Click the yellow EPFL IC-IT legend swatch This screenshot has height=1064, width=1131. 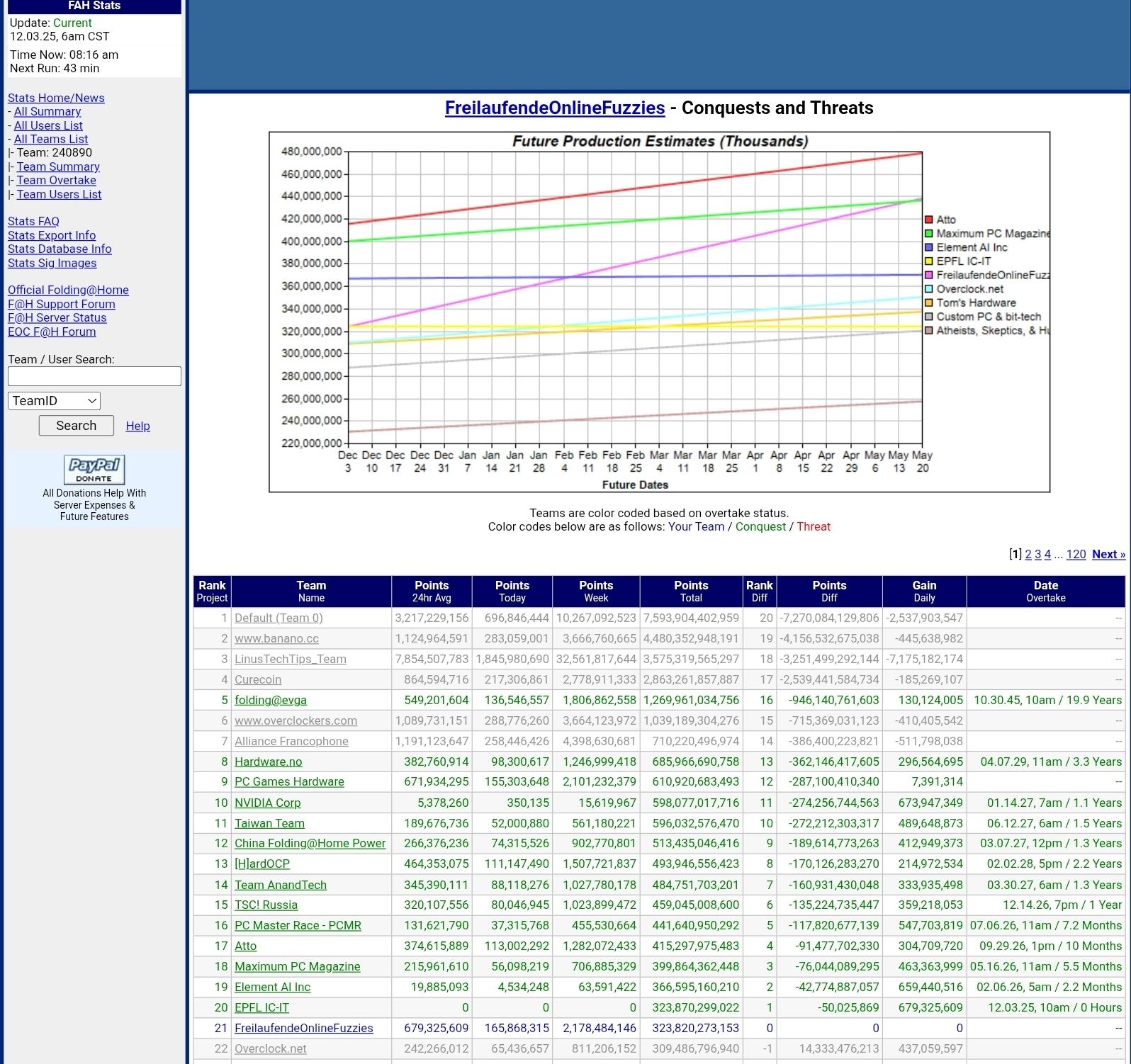pos(929,261)
